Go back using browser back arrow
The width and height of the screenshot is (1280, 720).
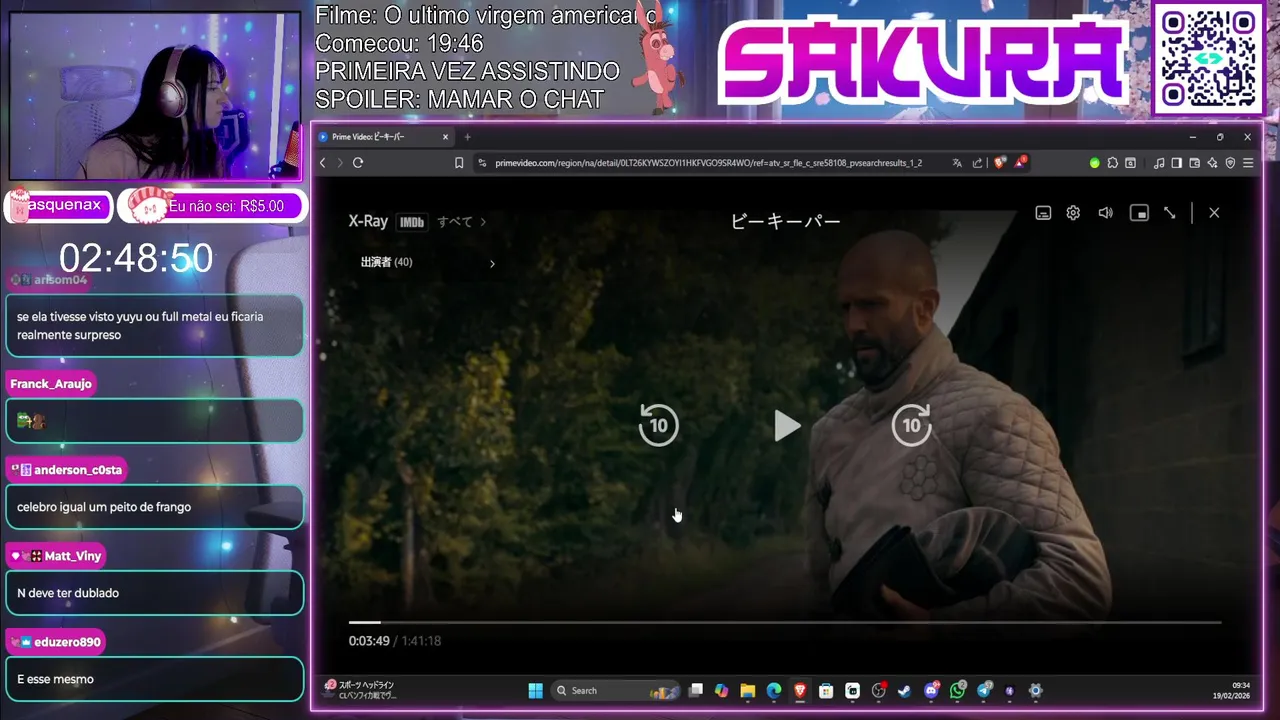pyautogui.click(x=322, y=163)
